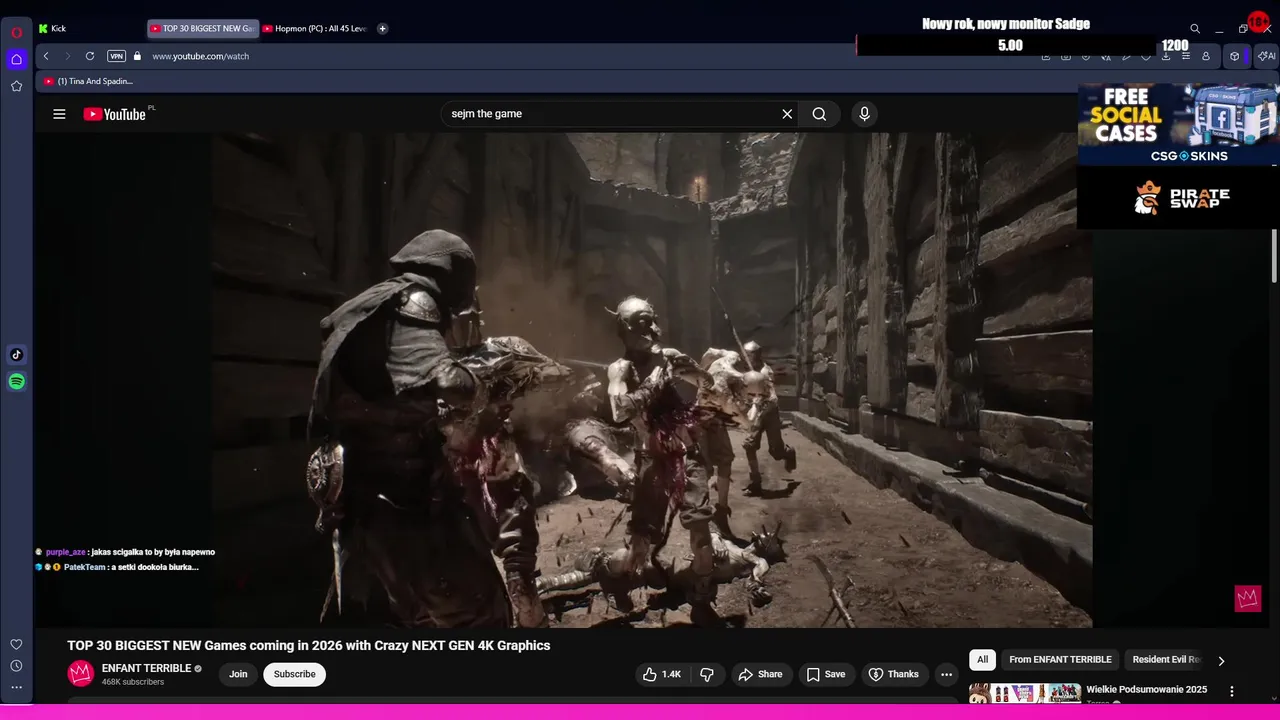The height and width of the screenshot is (720, 1280).
Task: Open the tab search magnifier icon
Action: coord(1194,29)
